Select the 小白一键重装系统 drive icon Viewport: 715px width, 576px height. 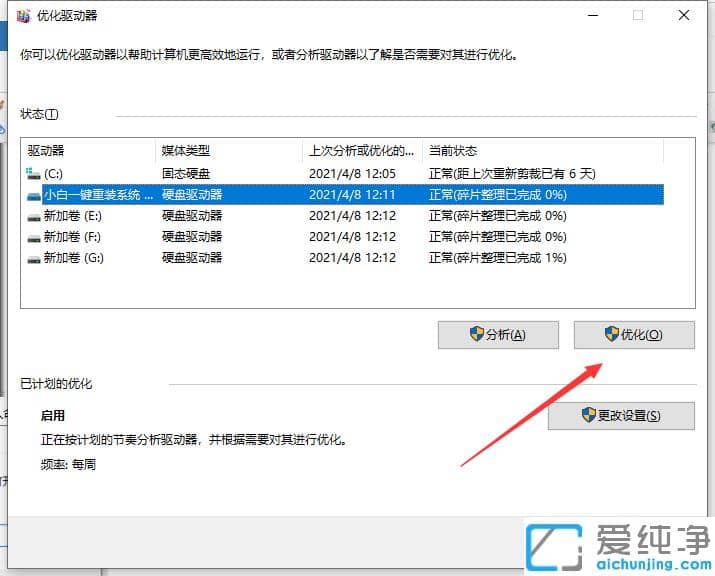point(34,196)
